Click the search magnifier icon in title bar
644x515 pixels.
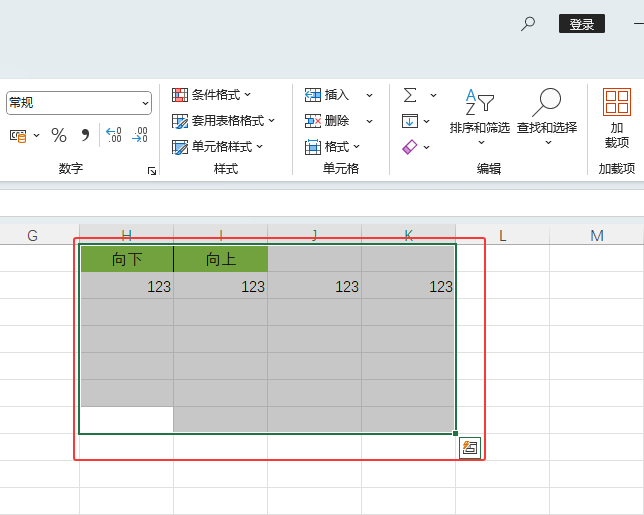click(x=528, y=23)
